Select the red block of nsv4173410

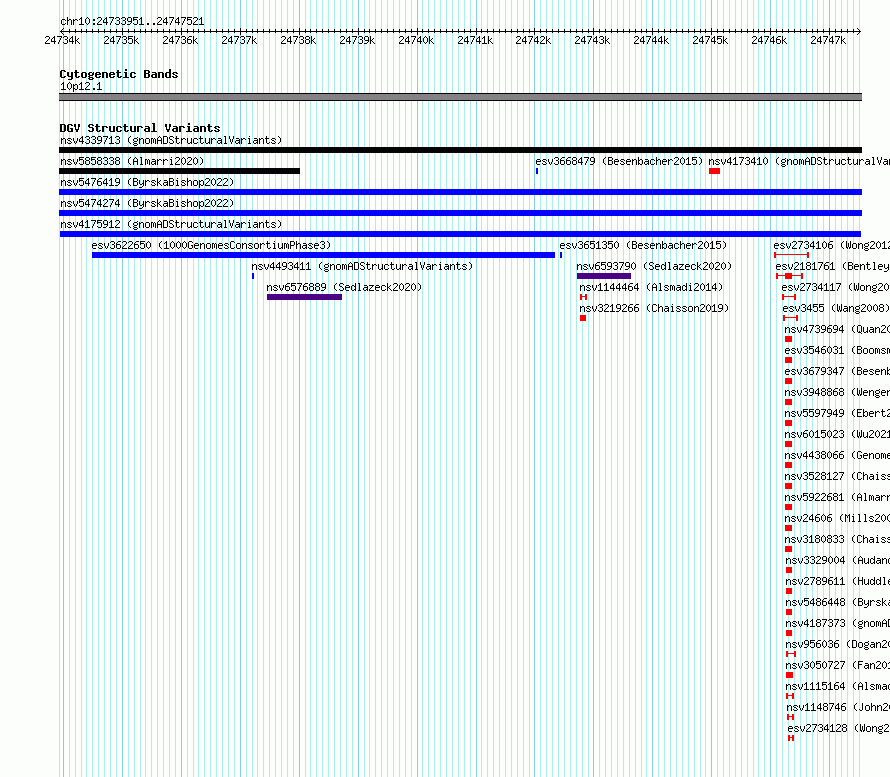pyautogui.click(x=715, y=171)
